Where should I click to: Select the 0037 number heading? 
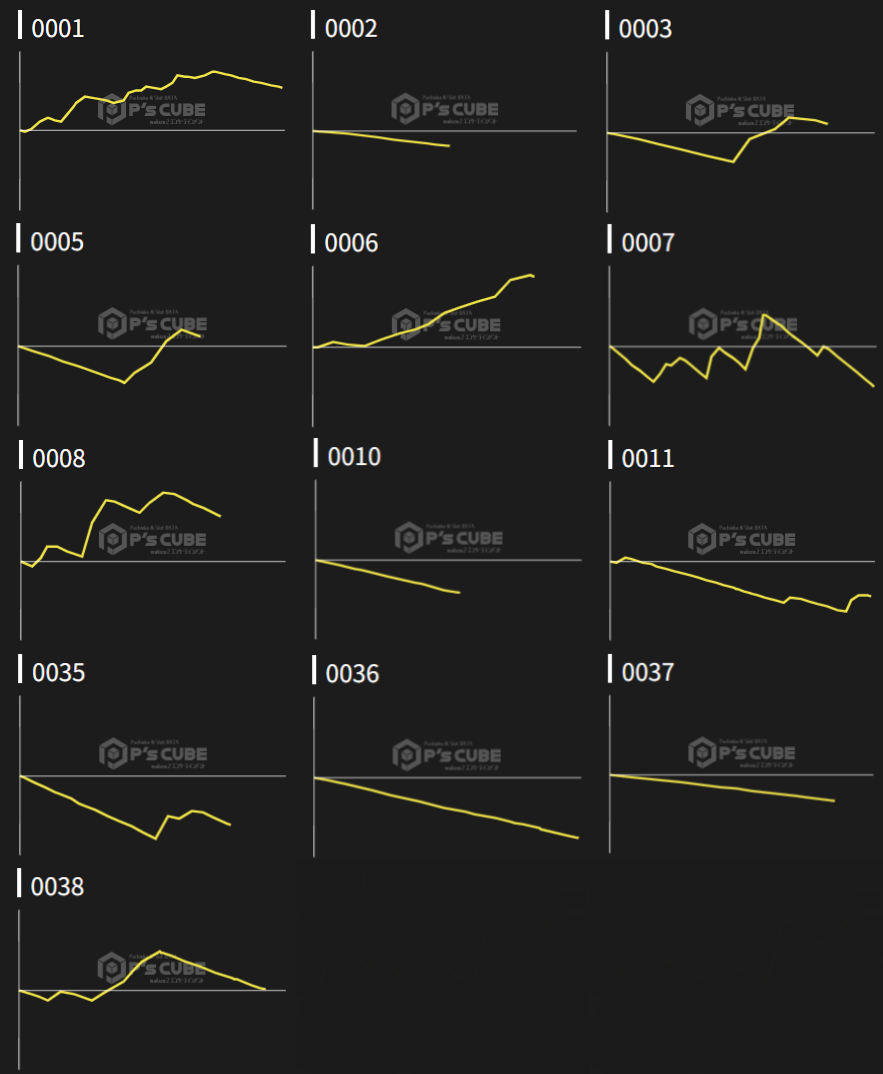point(648,673)
